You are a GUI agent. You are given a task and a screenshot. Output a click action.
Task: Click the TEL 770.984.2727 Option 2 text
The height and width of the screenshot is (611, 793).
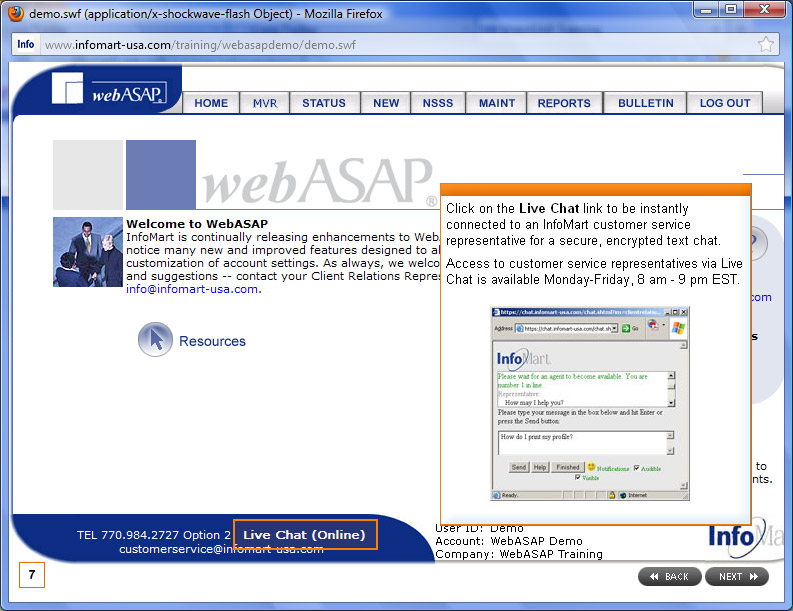(154, 535)
